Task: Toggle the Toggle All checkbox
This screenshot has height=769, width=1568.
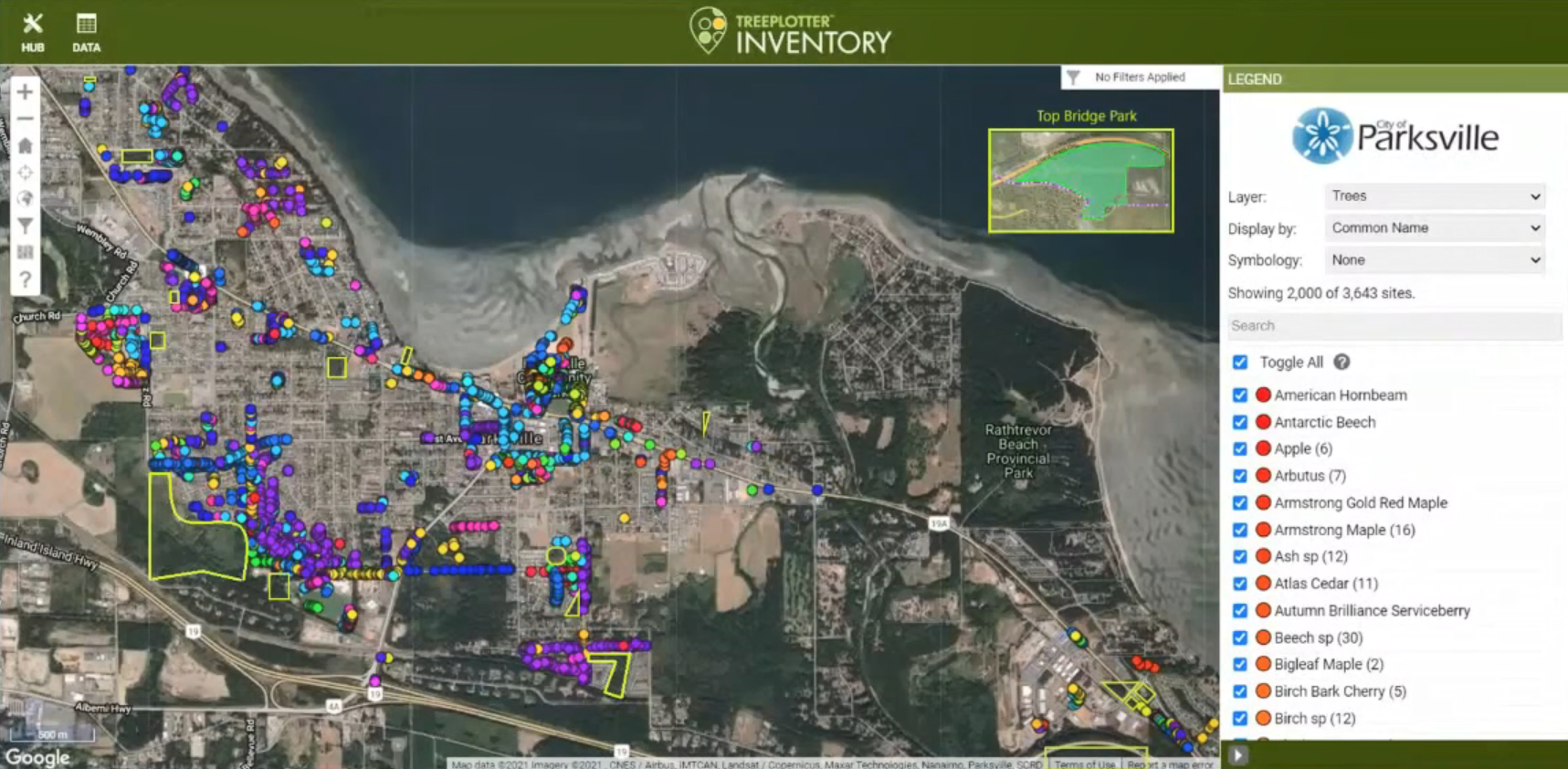Action: 1239,363
